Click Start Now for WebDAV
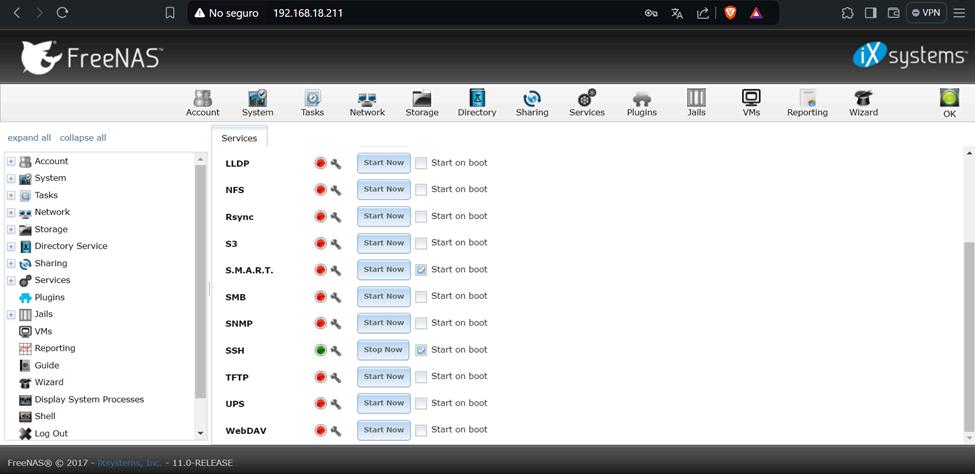 (384, 430)
